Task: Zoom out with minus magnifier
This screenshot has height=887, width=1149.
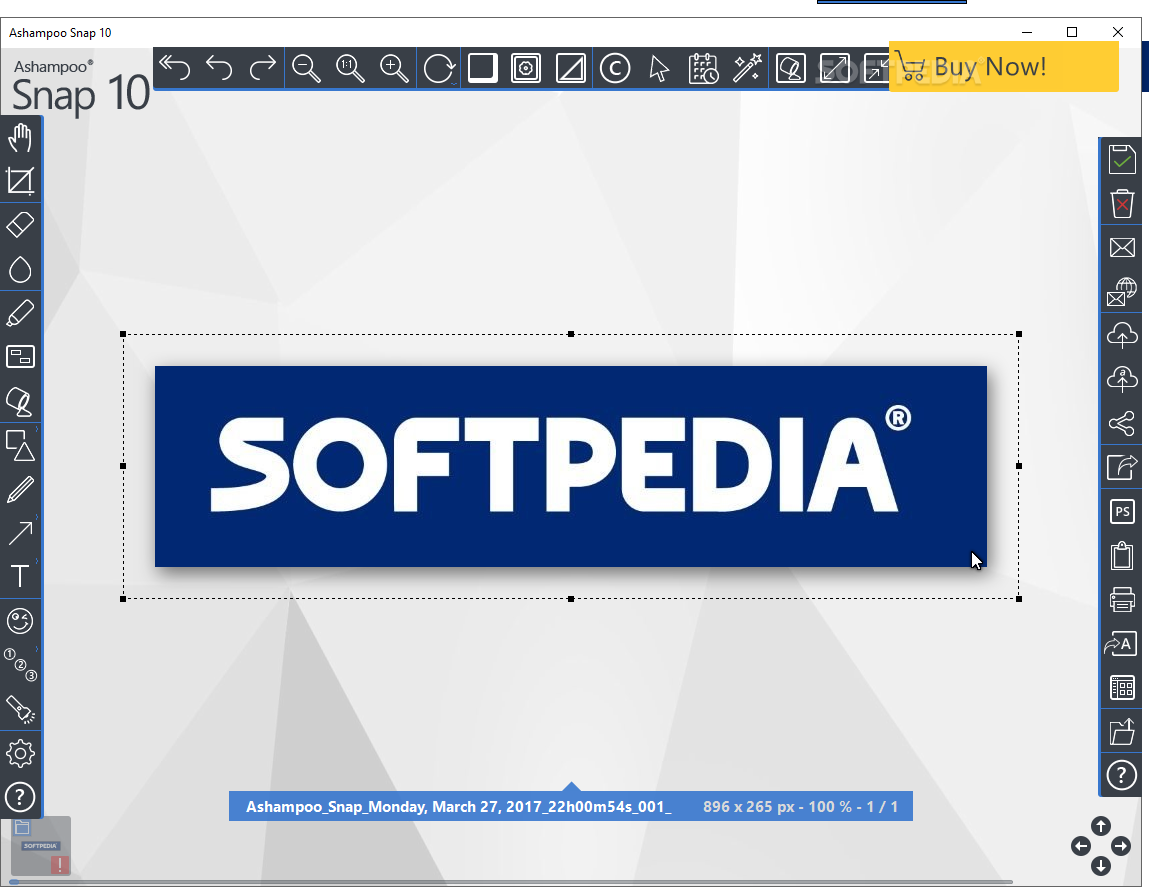Action: tap(306, 68)
